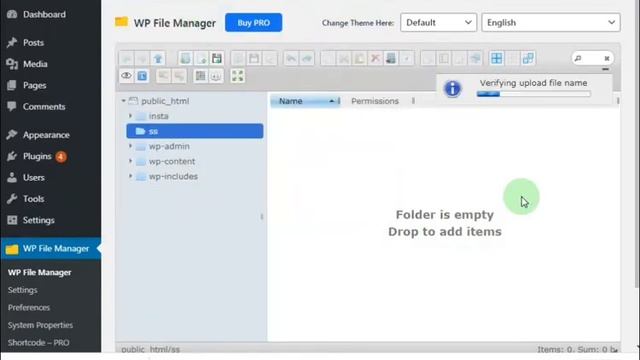Open the Users menu
Viewport: 640px width, 360px height.
point(51,178)
